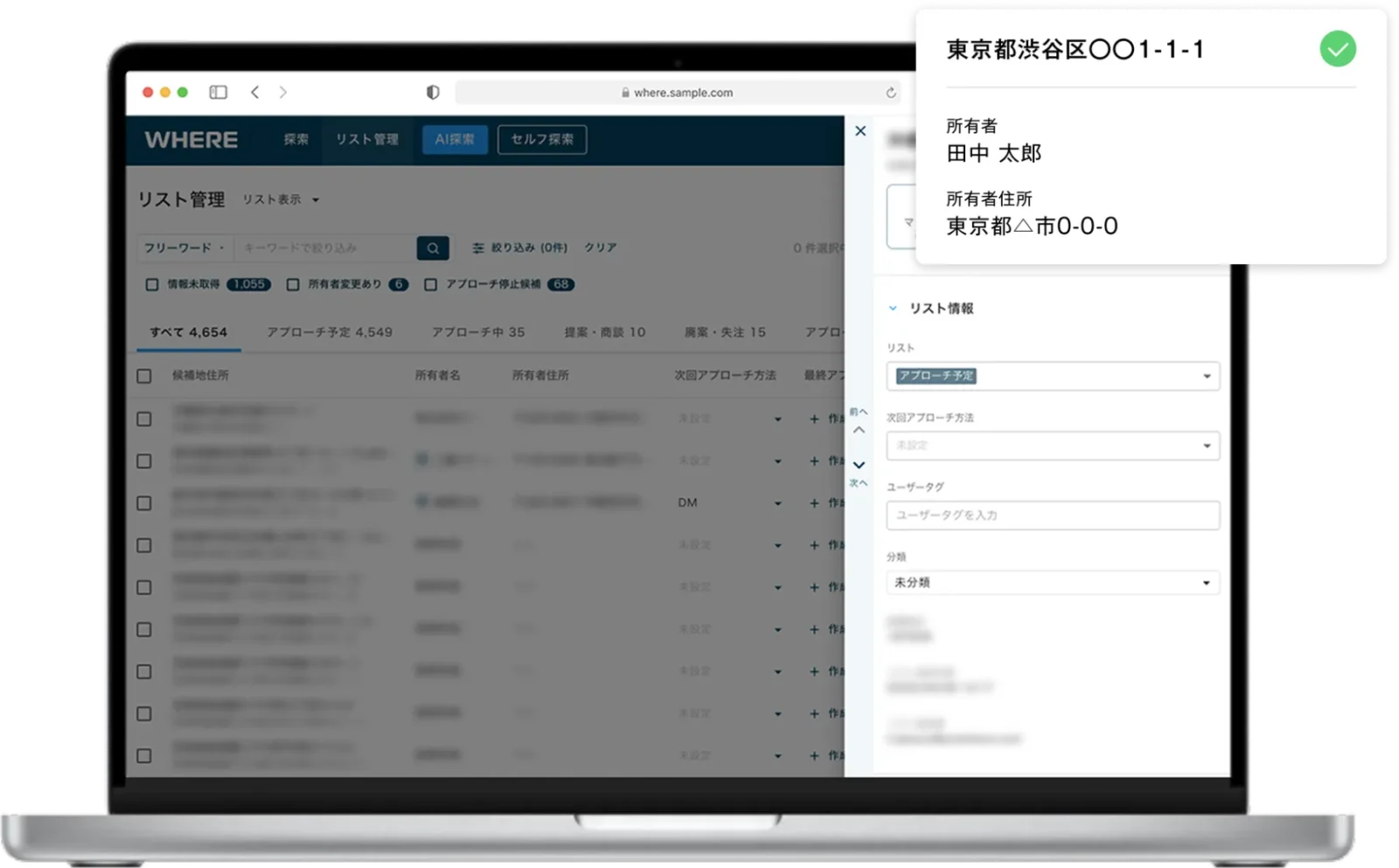This screenshot has height=868, width=1399.
Task: Click the blue search magnifier button
Action: pos(433,248)
